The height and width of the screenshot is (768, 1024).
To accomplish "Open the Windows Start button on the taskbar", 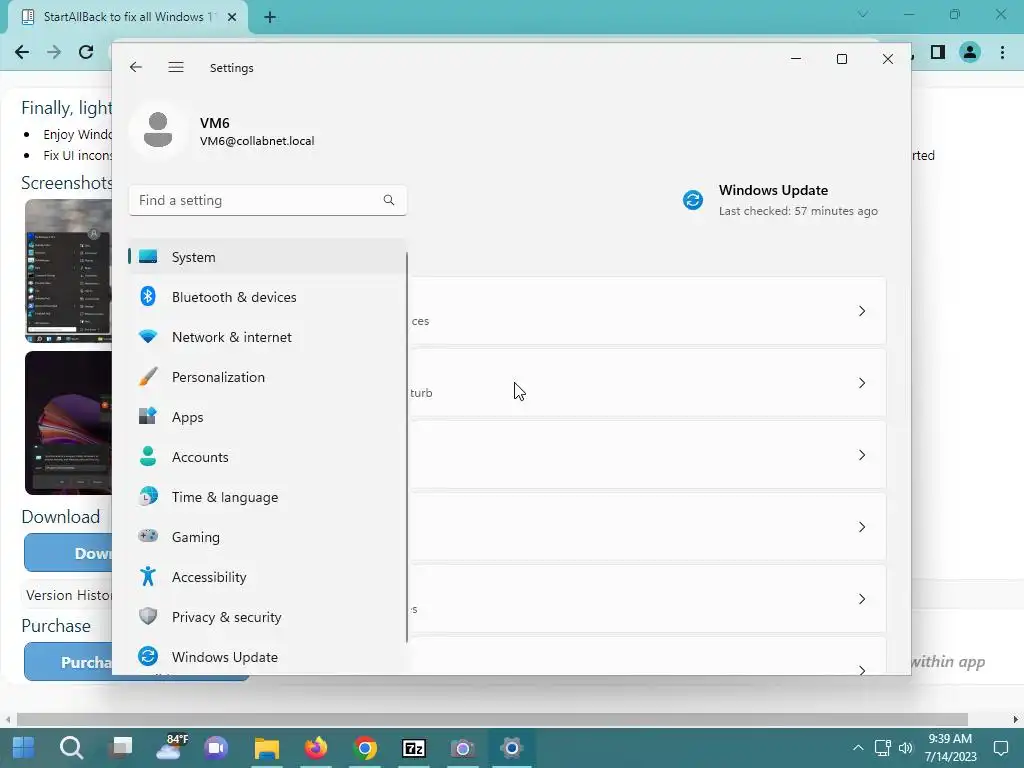I will [24, 748].
